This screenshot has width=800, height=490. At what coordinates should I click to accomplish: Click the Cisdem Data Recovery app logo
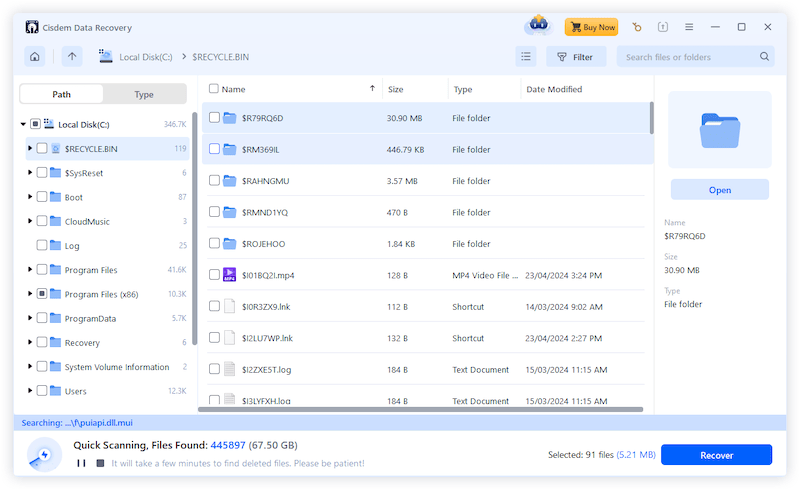32,27
